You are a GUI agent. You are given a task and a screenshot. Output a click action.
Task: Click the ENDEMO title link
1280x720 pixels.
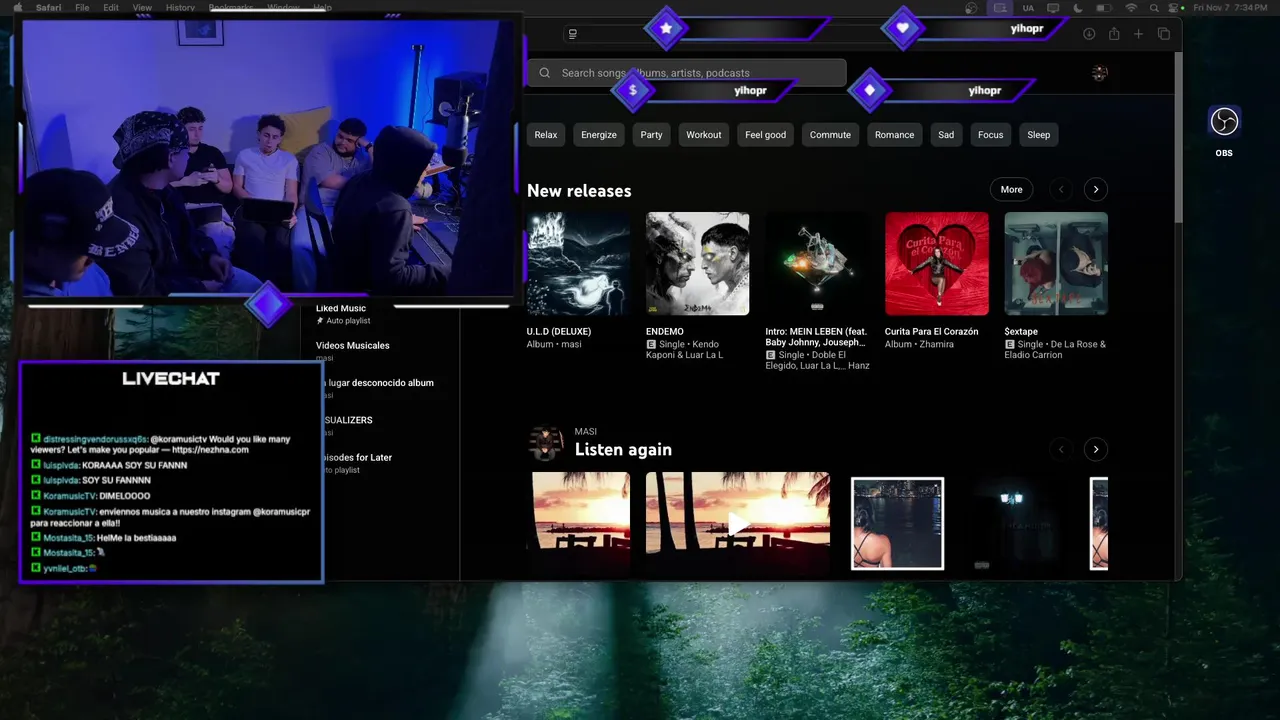coord(665,331)
